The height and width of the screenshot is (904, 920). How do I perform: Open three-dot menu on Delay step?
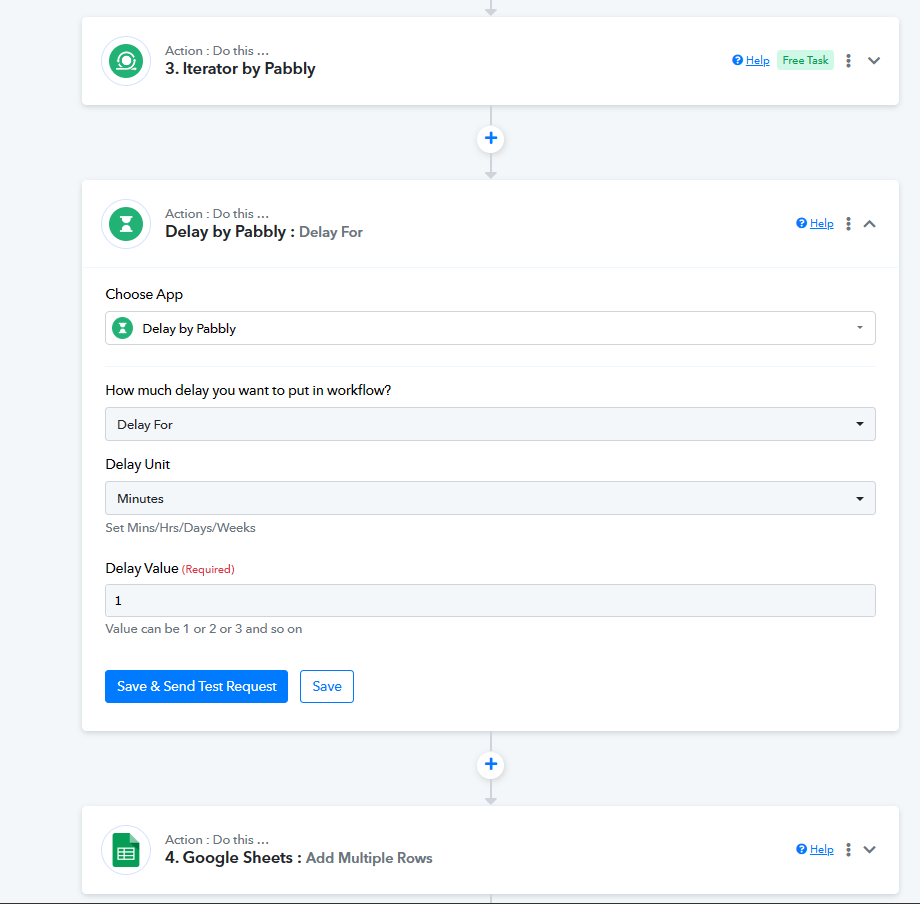tap(848, 224)
